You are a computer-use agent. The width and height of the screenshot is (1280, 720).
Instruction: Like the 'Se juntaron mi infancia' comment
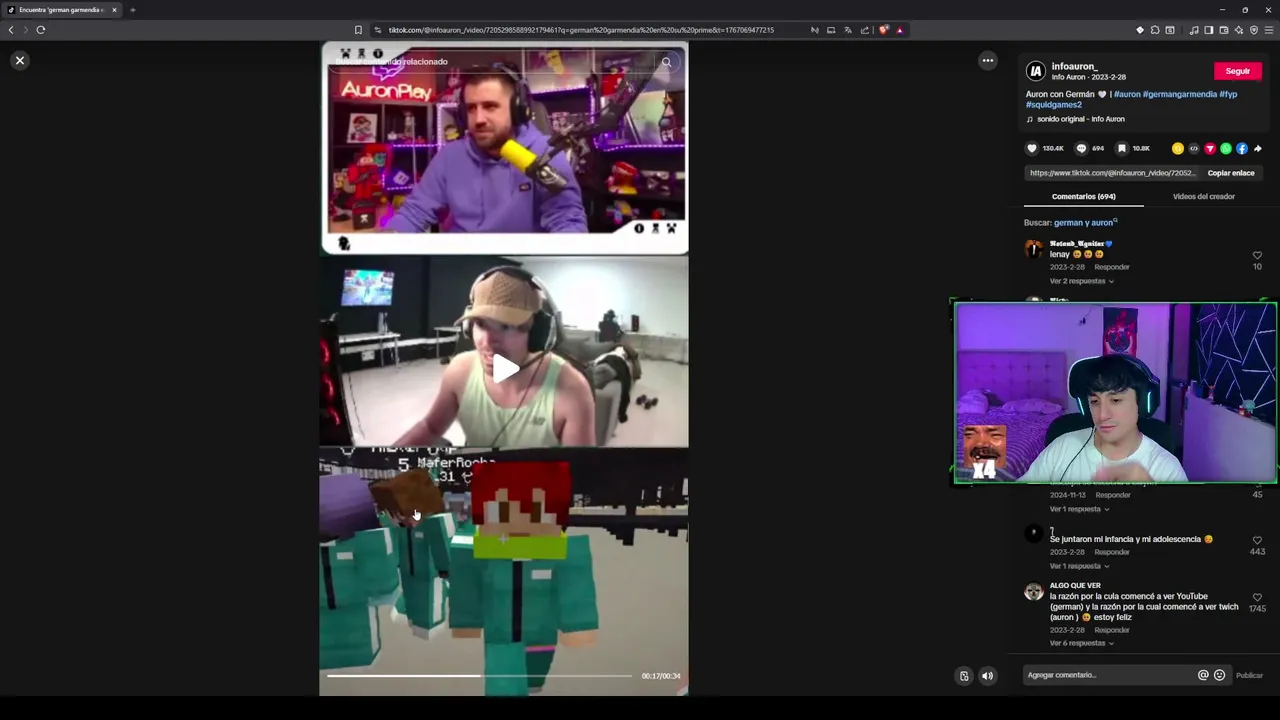point(1257,541)
